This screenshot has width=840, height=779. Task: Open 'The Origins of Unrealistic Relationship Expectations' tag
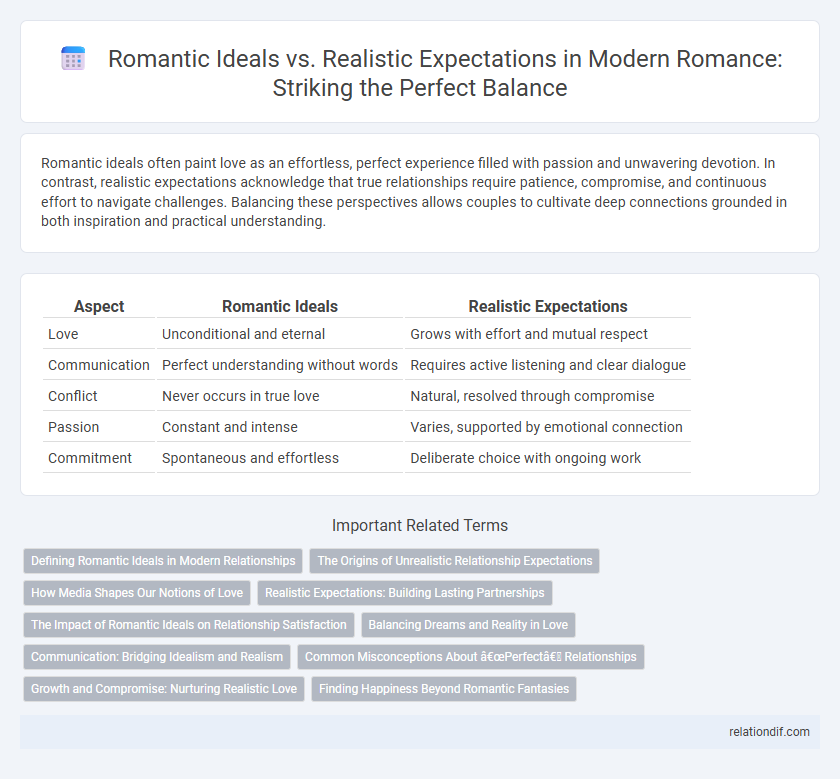(x=455, y=560)
